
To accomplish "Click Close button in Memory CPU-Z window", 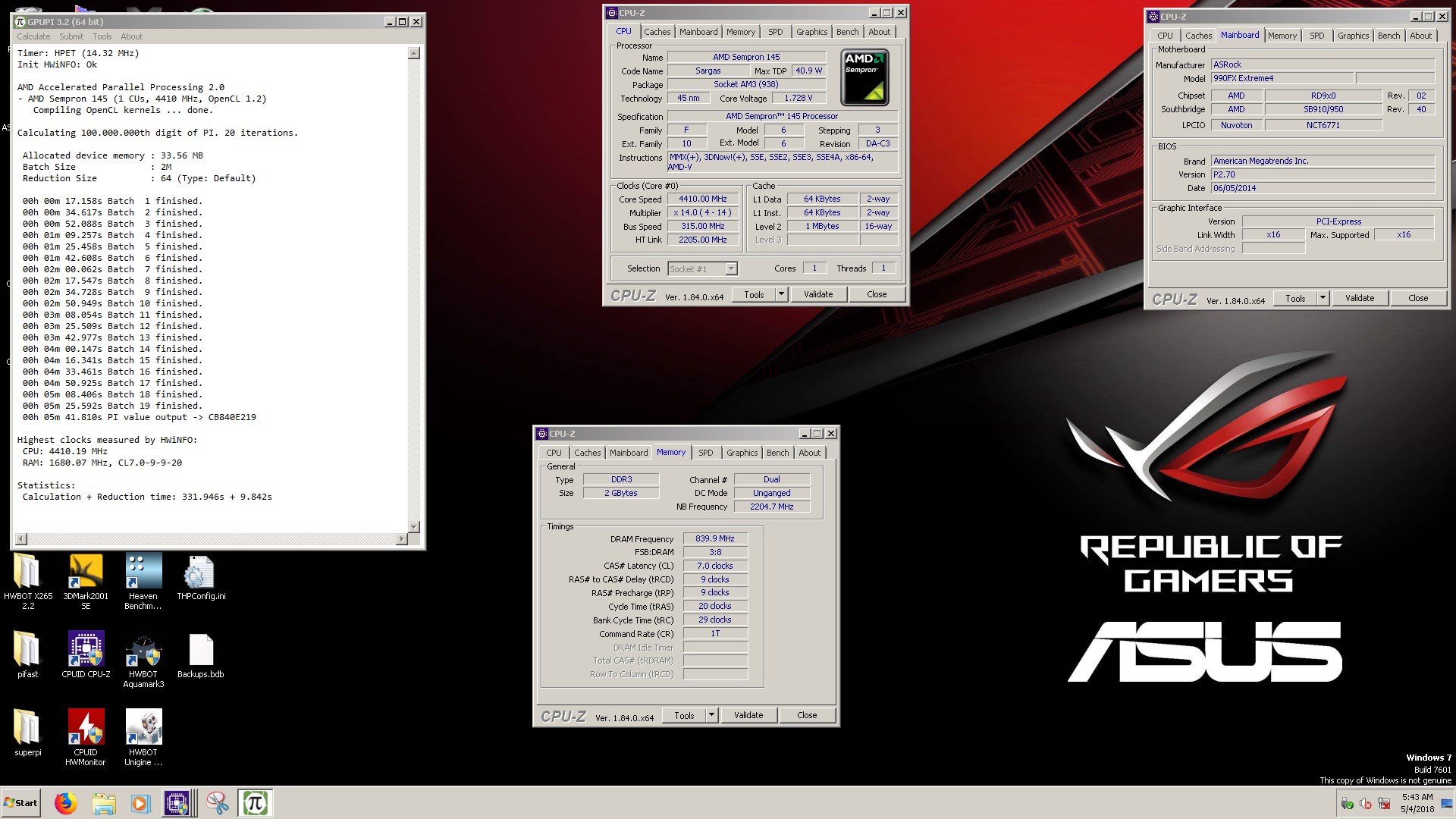I will point(807,715).
